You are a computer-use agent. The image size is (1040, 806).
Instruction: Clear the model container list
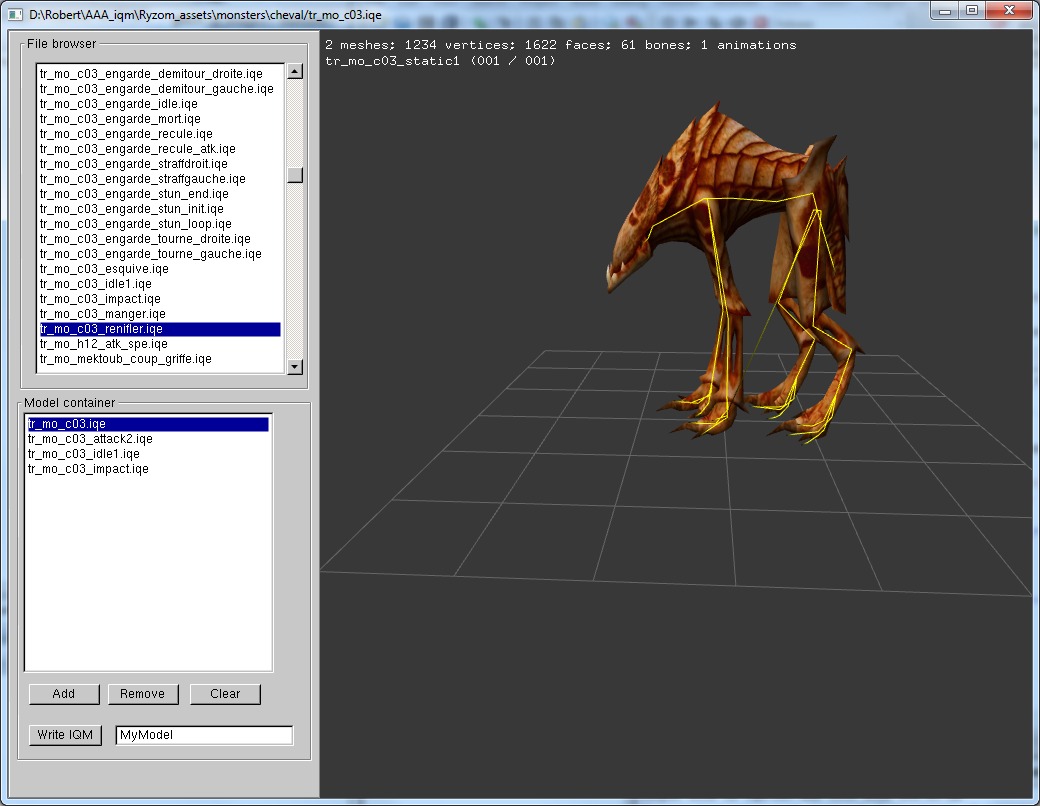[225, 694]
